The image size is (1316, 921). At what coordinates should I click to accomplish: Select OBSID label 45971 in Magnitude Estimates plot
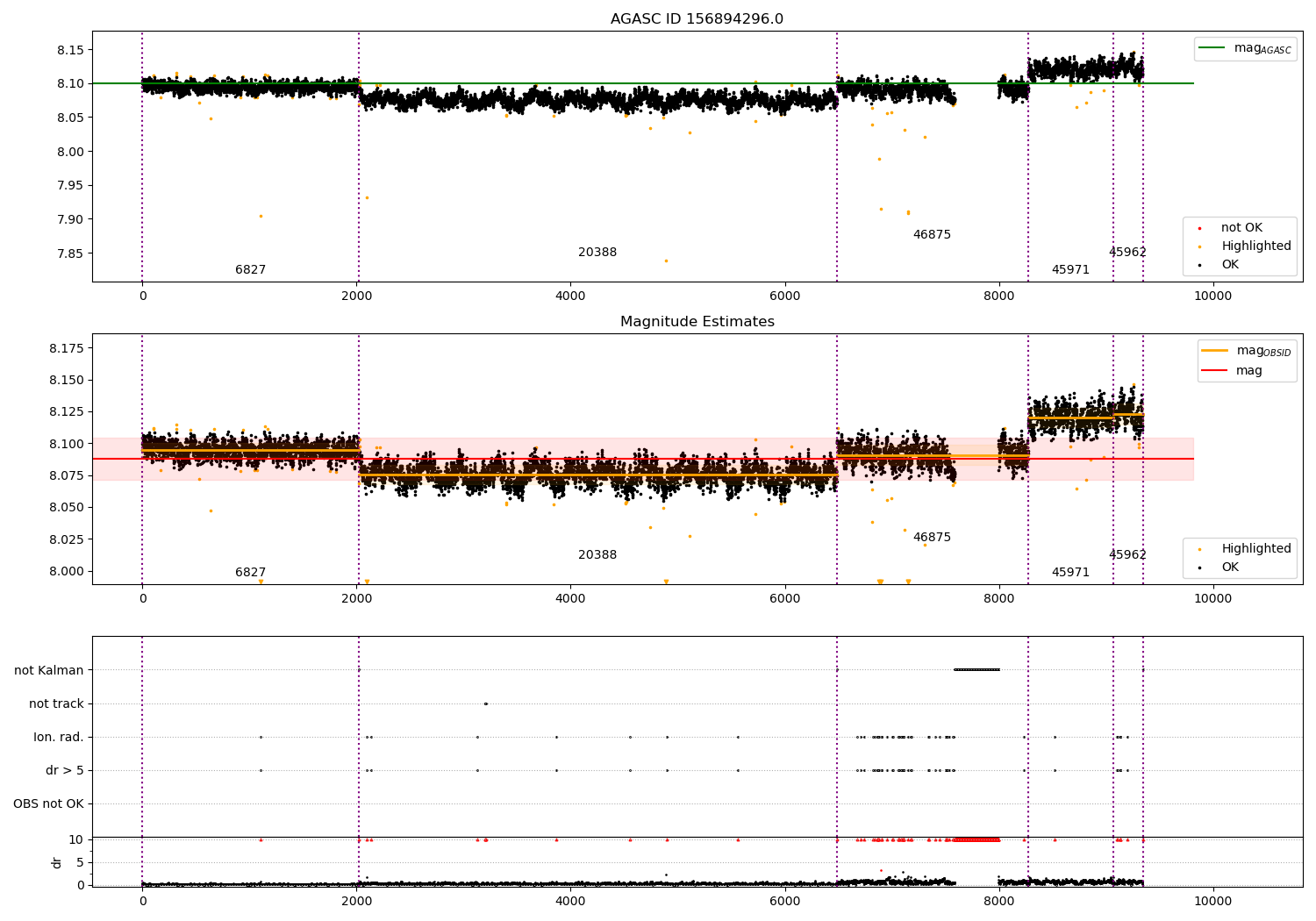click(1070, 573)
